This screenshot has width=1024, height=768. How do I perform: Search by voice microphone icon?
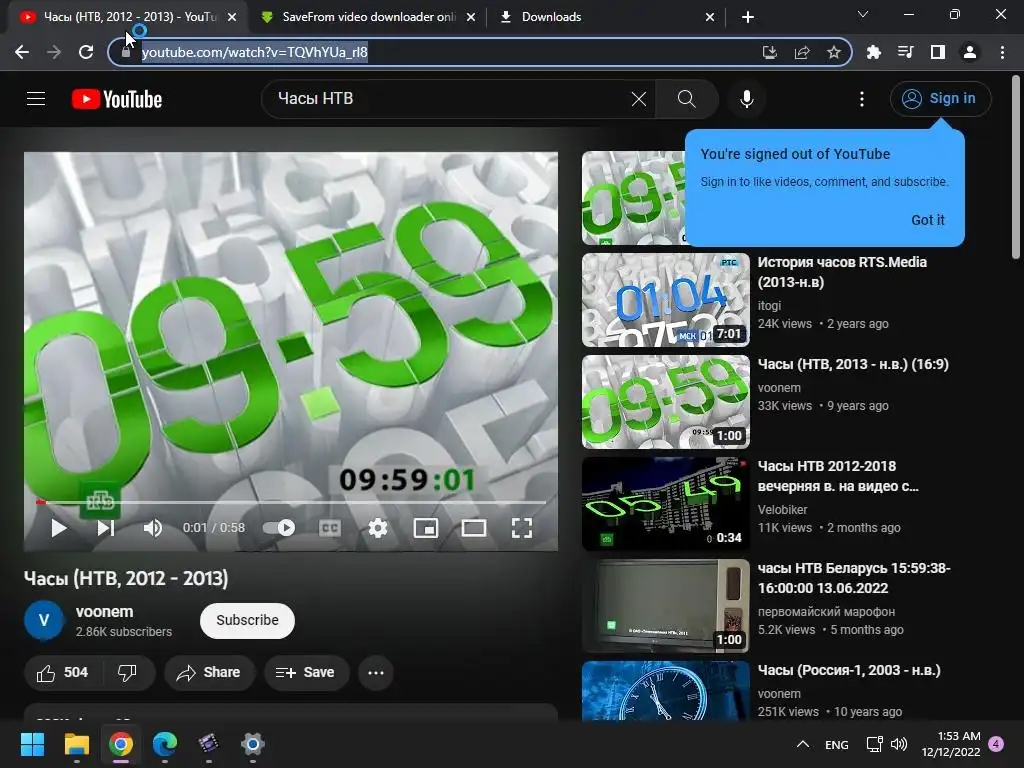point(746,99)
